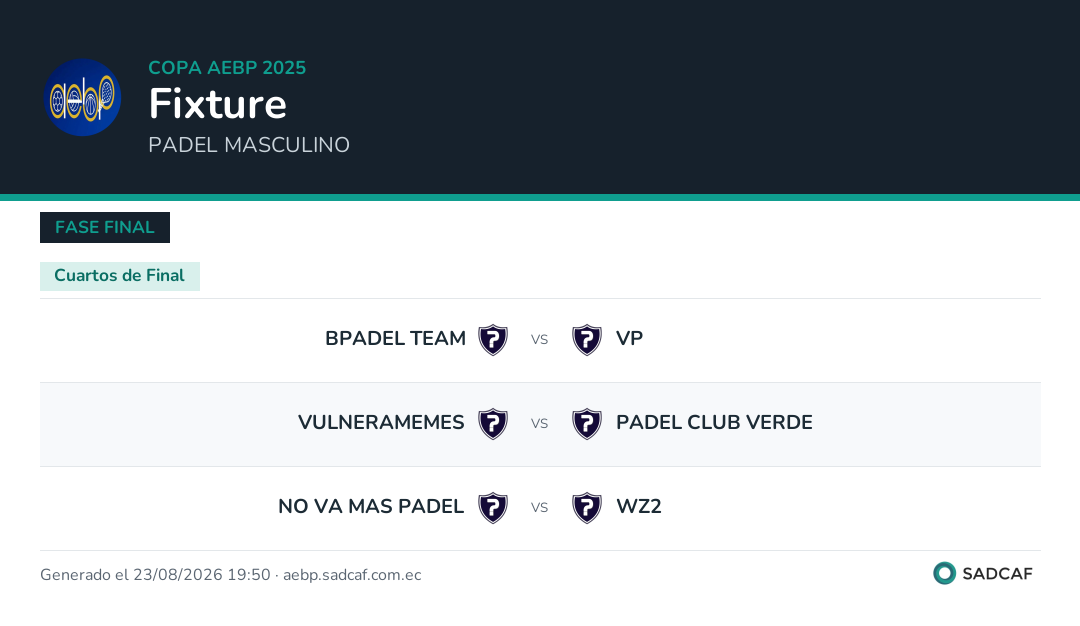This screenshot has height=626, width=1080.
Task: Click the PADEL MASCULINO subtitle
Action: click(x=249, y=145)
